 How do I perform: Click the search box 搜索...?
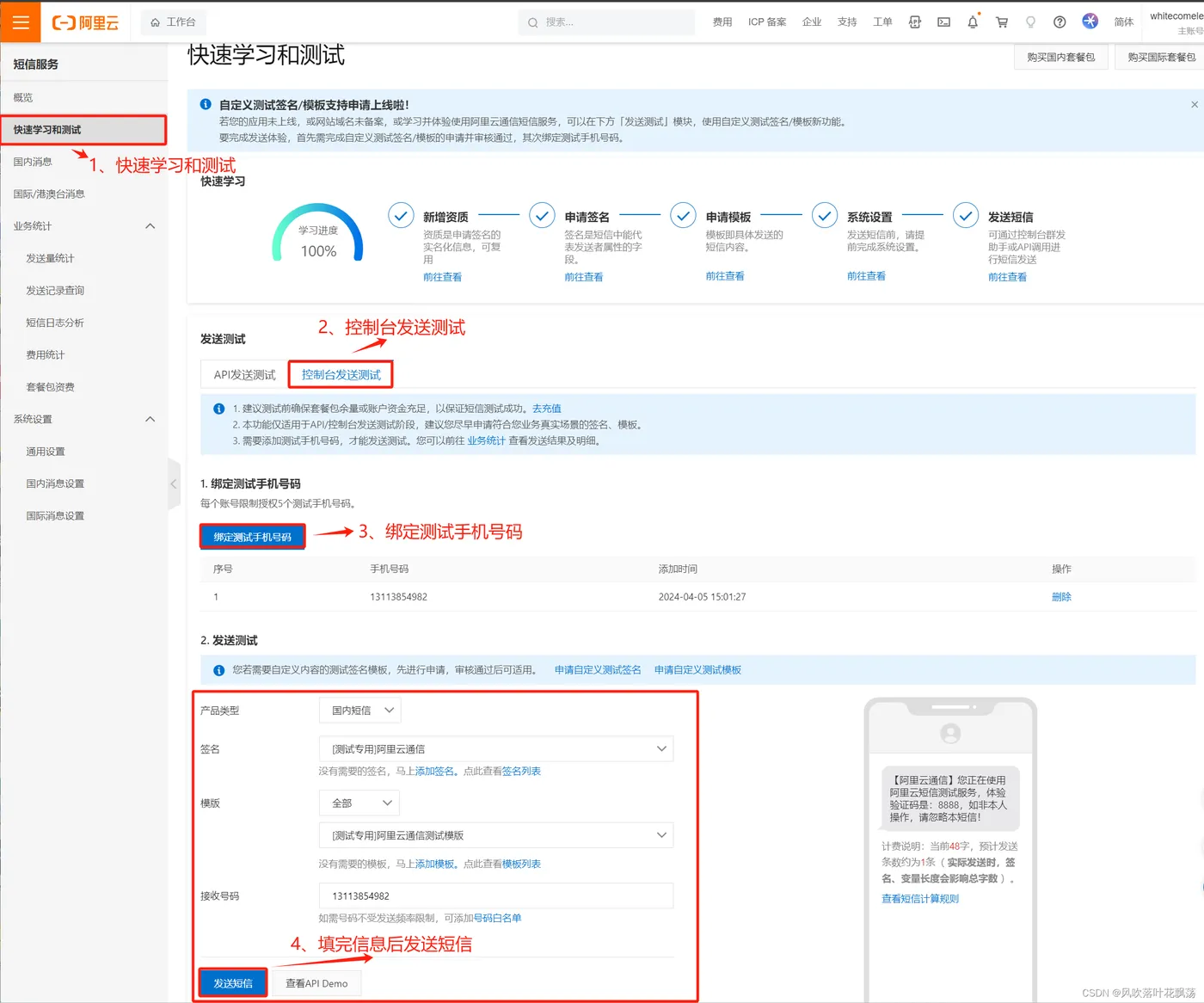606,22
